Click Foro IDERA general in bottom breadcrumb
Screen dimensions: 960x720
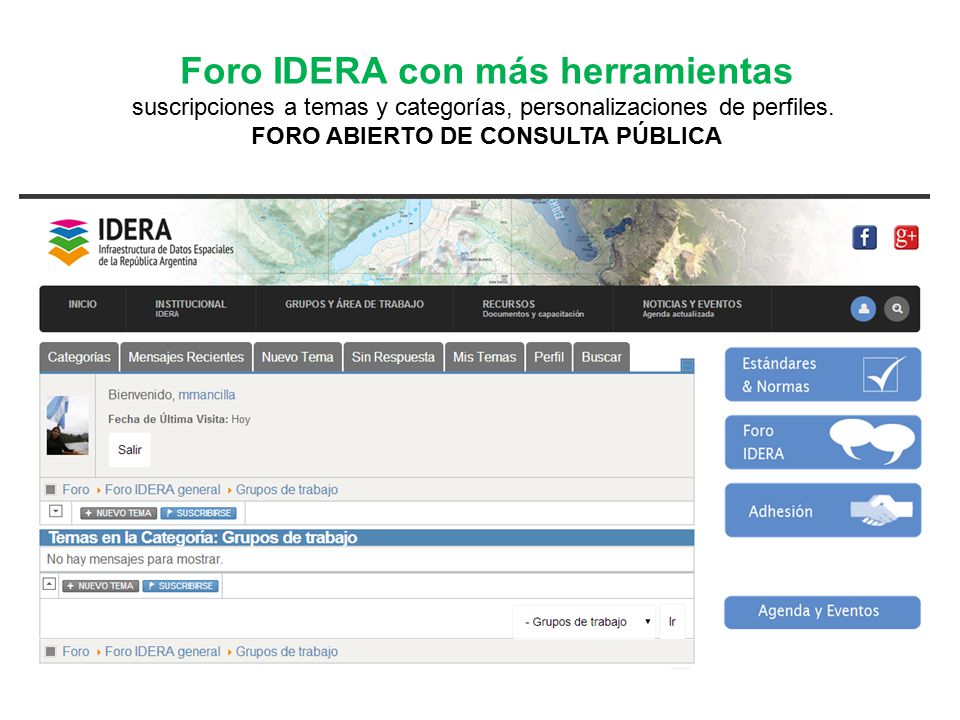click(162, 651)
